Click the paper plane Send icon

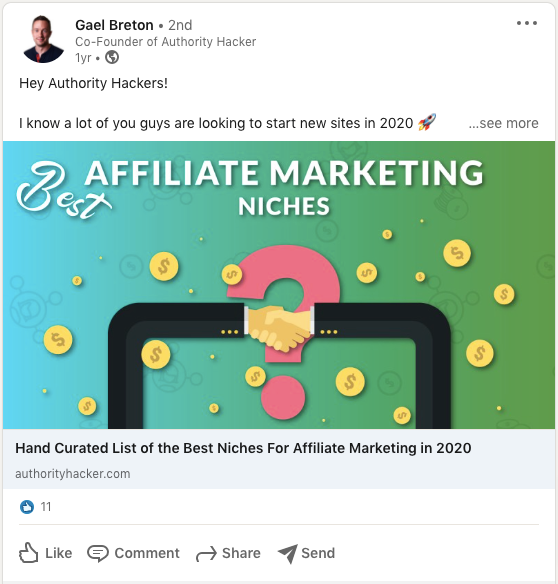[288, 553]
